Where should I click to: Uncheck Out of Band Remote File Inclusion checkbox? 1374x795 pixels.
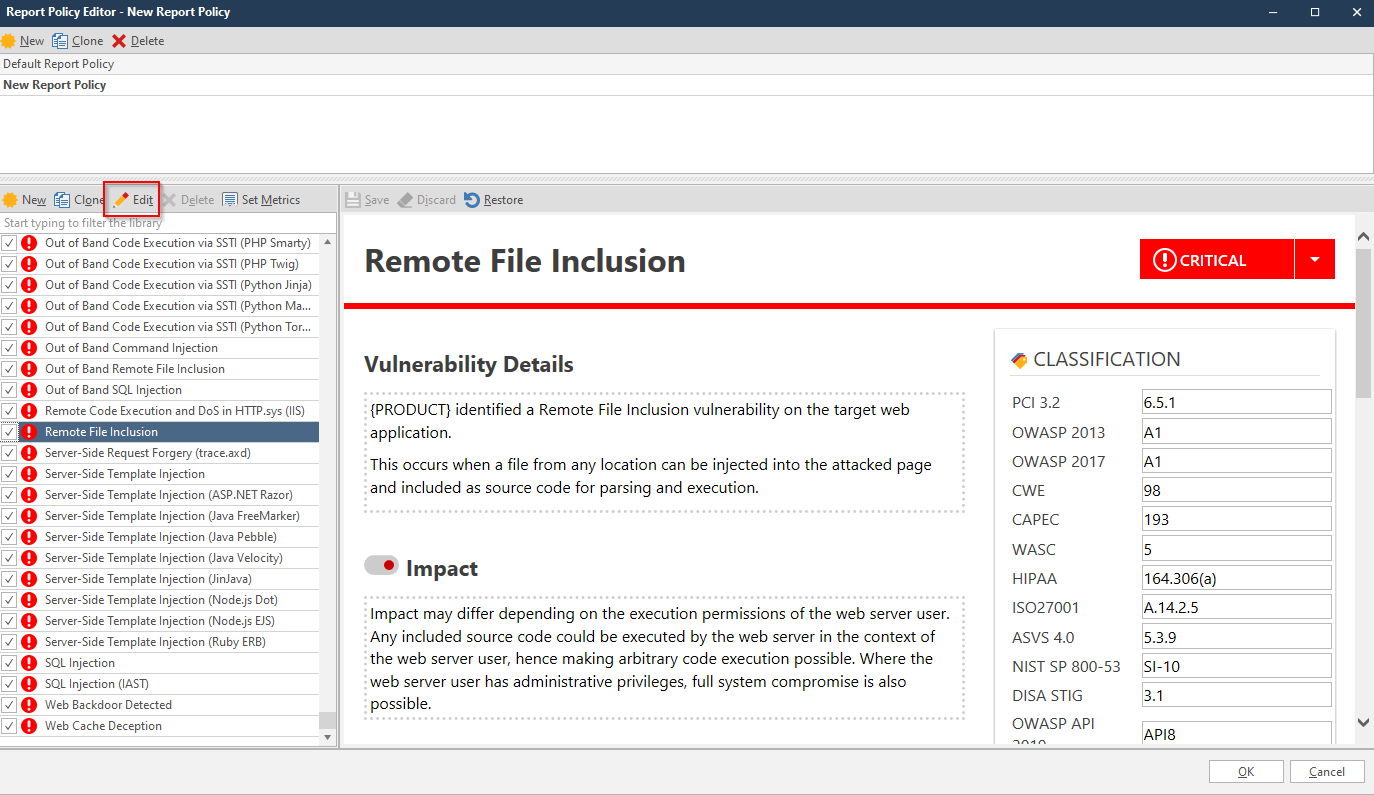[9, 369]
